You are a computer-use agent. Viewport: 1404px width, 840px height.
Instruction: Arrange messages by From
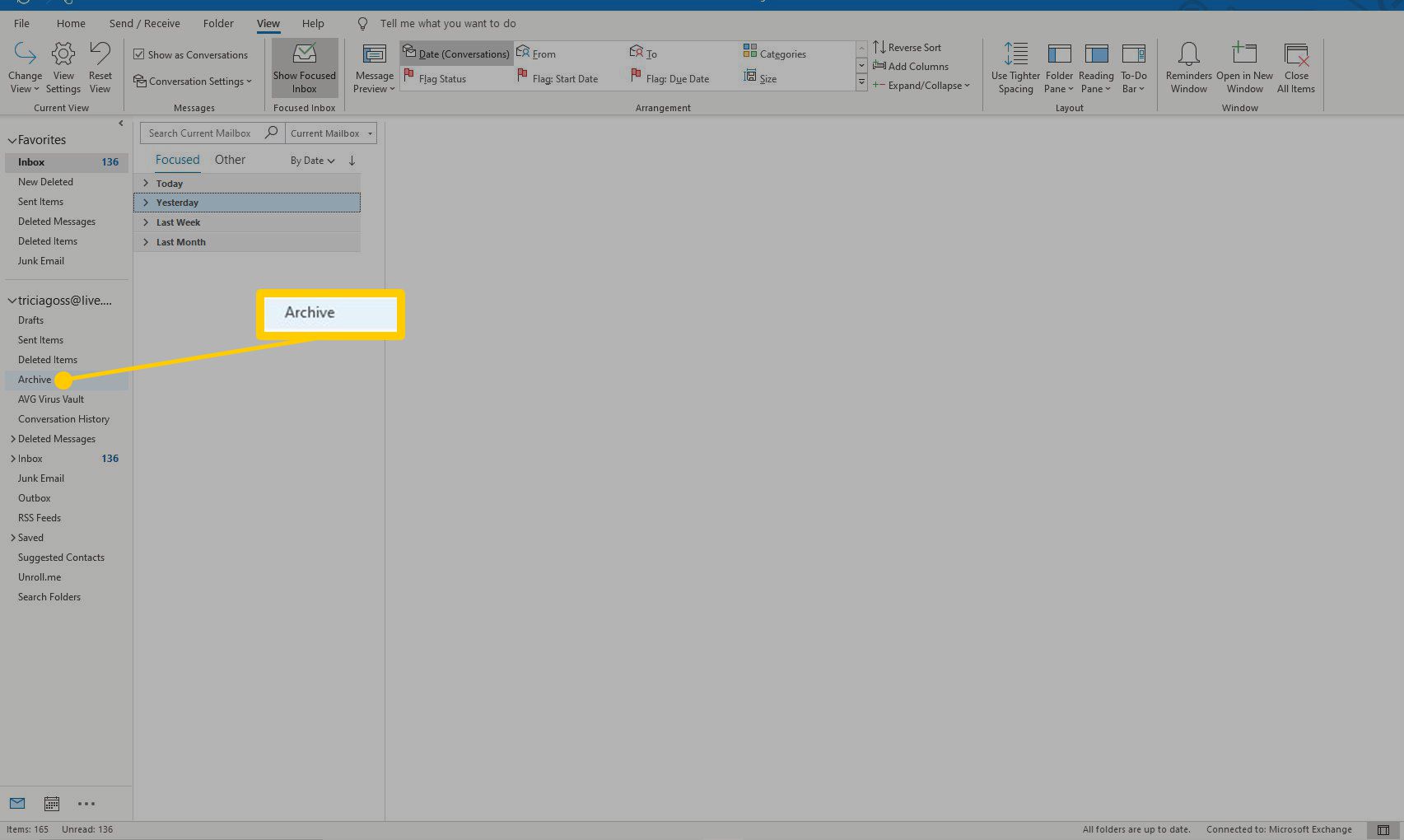(x=536, y=54)
